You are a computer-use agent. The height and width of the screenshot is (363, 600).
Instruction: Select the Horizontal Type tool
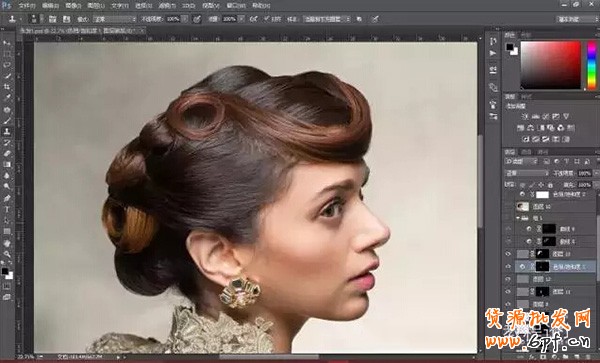(7, 209)
